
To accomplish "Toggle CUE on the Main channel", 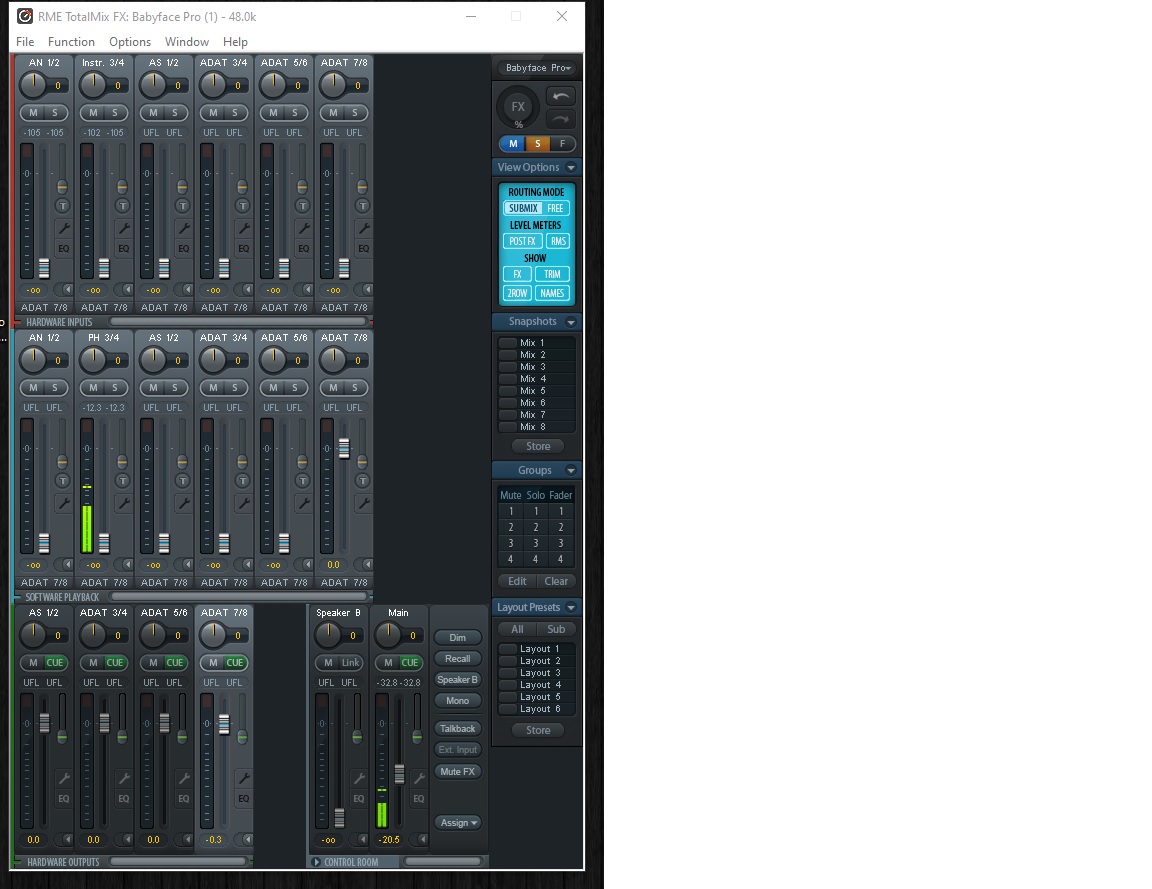I will (410, 662).
